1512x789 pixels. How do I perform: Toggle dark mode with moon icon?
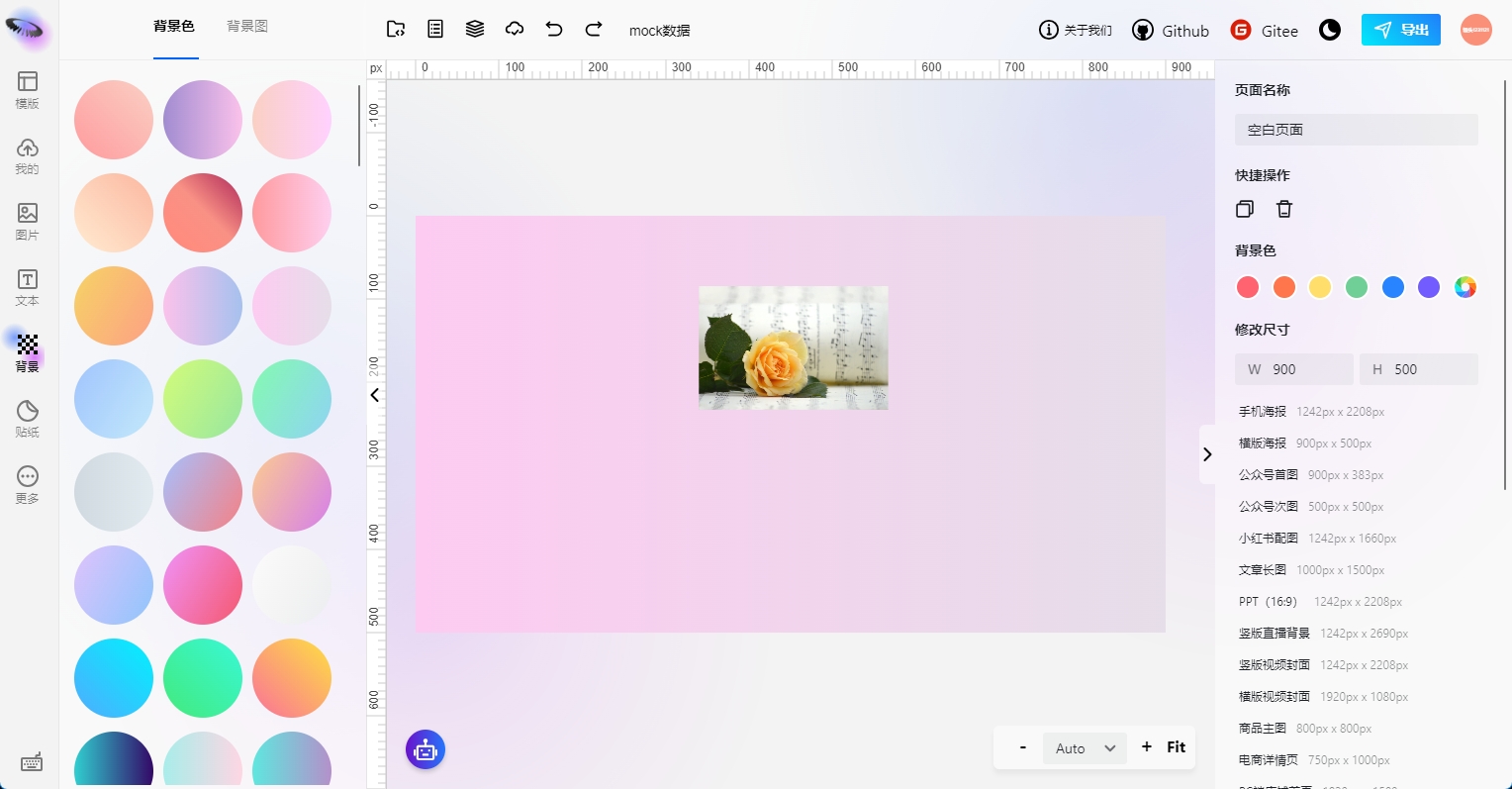pos(1330,30)
